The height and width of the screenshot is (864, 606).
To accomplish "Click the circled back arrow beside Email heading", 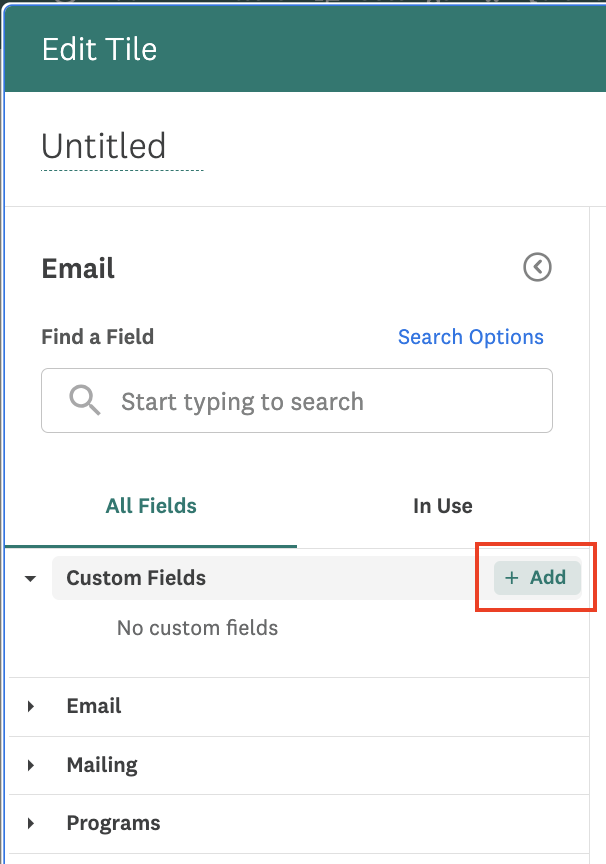I will pyautogui.click(x=538, y=267).
